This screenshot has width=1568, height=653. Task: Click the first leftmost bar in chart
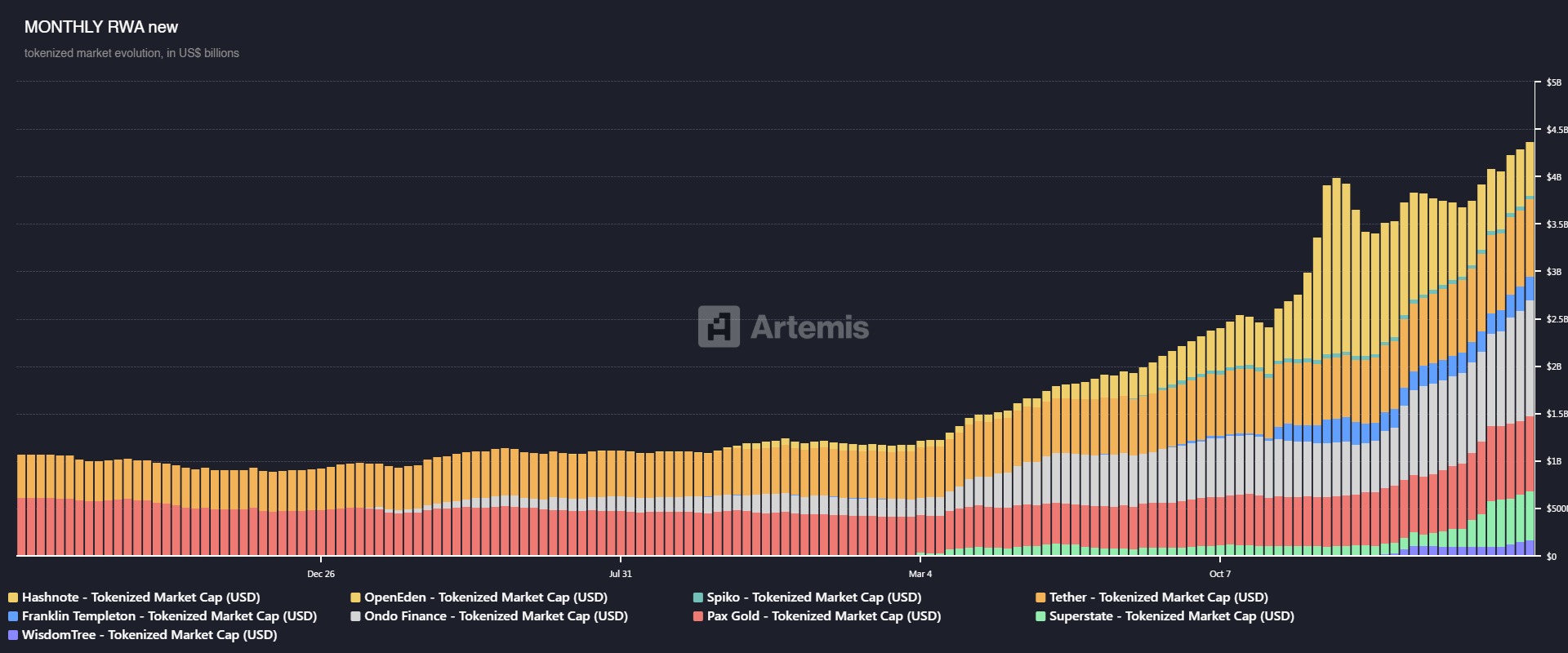pos(21,505)
